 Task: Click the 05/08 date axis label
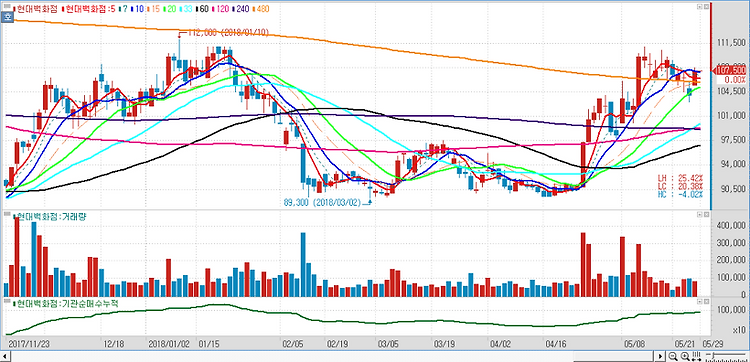tap(634, 343)
